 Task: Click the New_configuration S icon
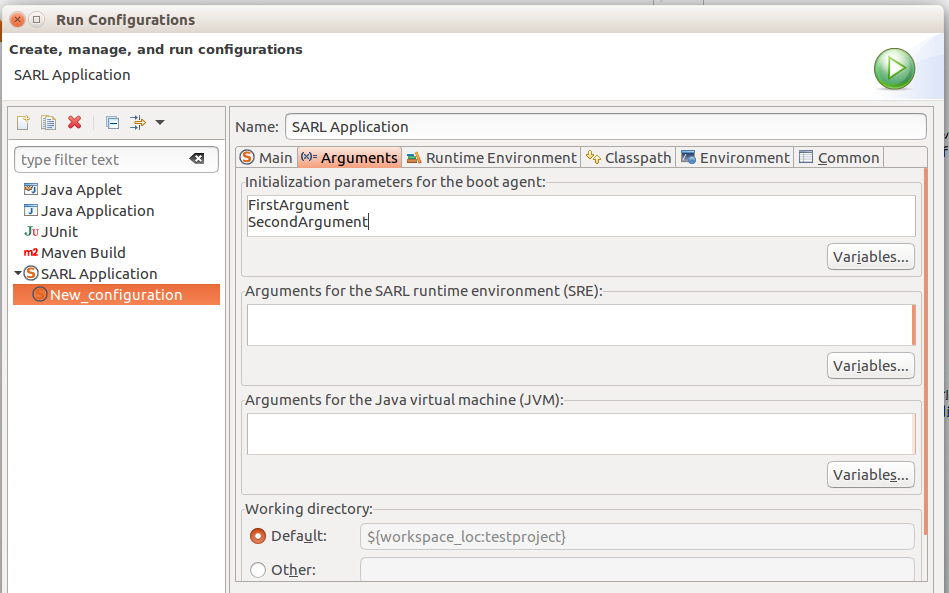40,294
